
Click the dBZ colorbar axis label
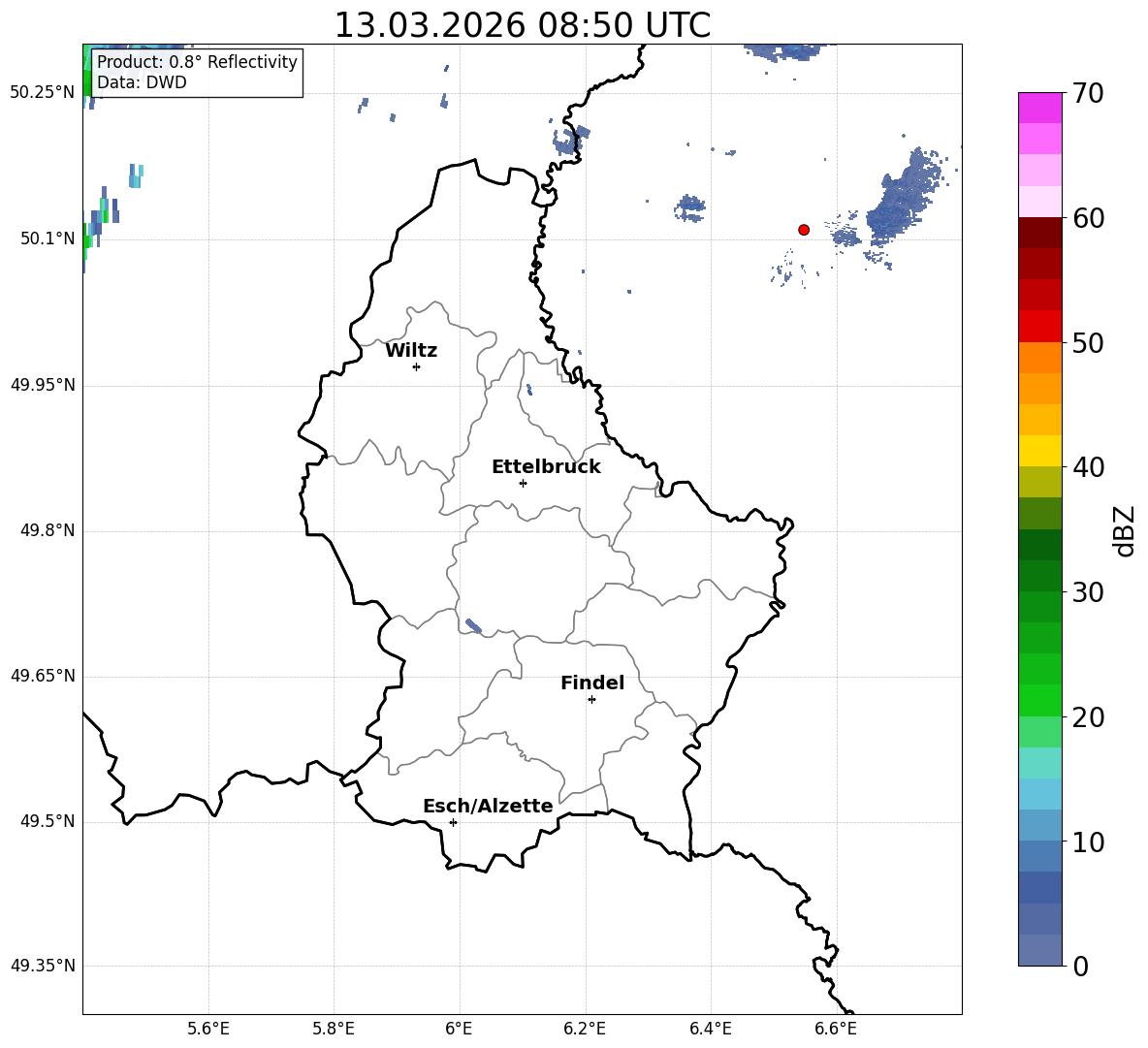(x=1125, y=530)
